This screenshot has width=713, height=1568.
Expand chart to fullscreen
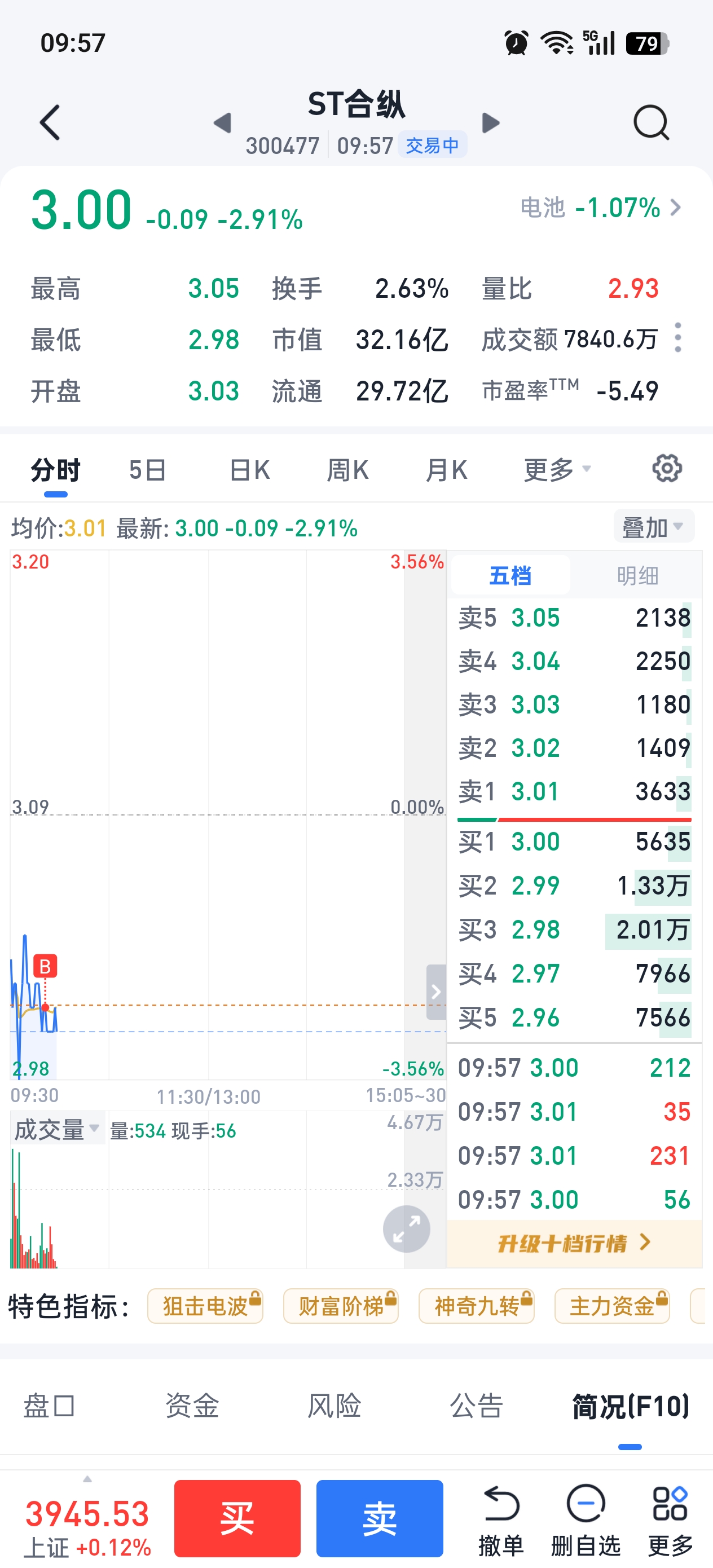click(x=406, y=1228)
